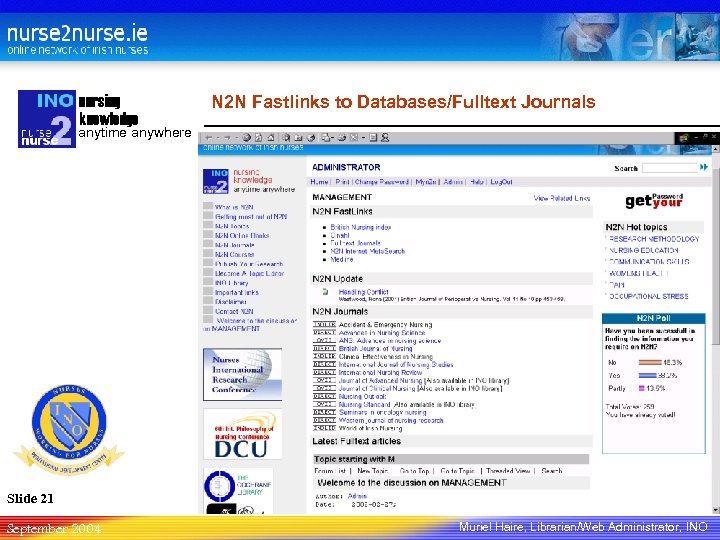
Task: Click Nurses International Research Conference banner
Action: point(242,374)
